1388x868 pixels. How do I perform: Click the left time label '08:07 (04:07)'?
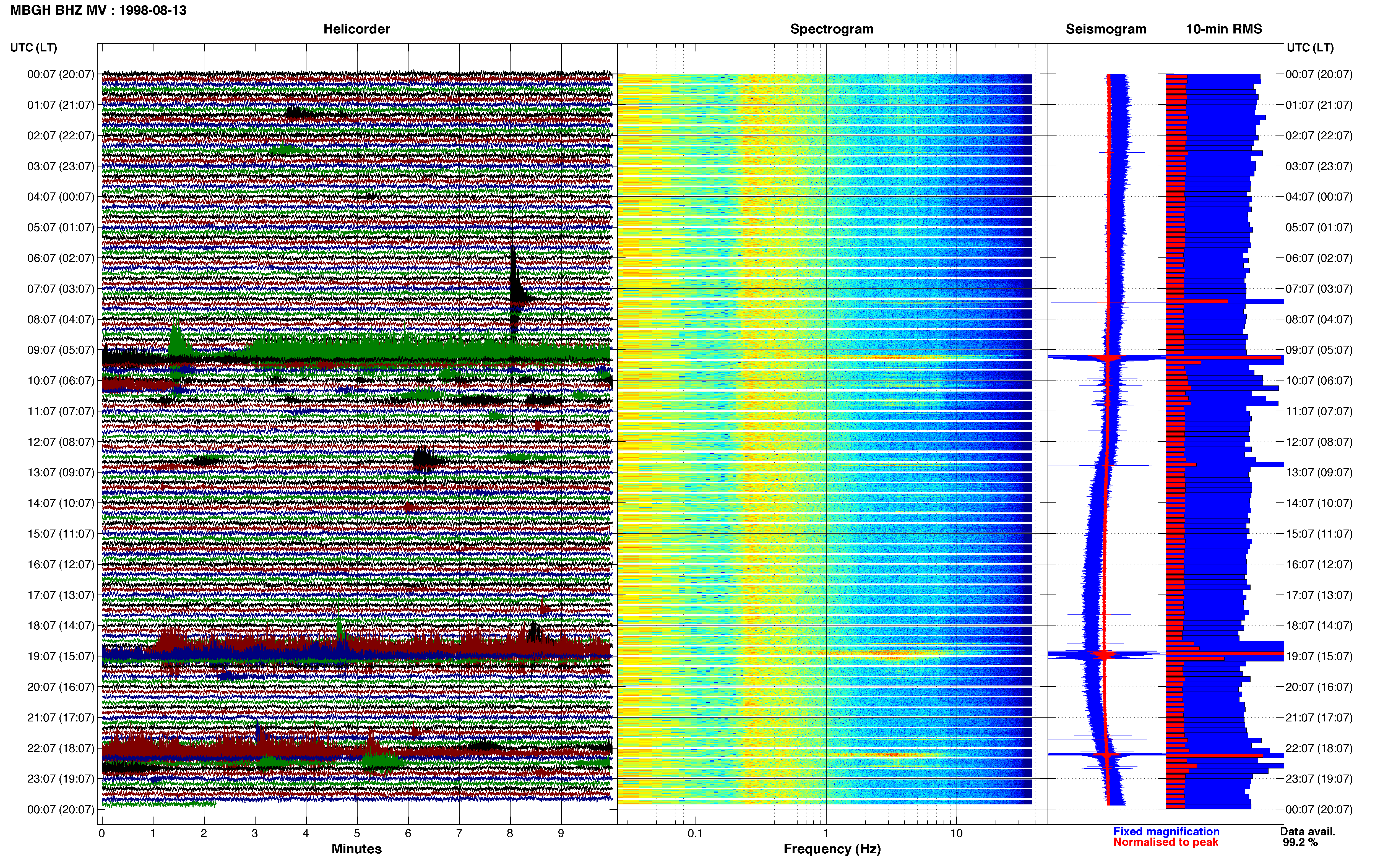coord(60,319)
